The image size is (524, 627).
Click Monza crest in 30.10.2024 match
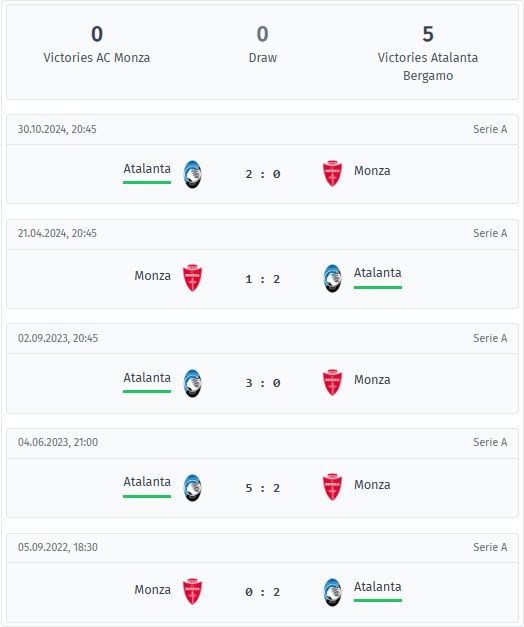pyautogui.click(x=332, y=174)
